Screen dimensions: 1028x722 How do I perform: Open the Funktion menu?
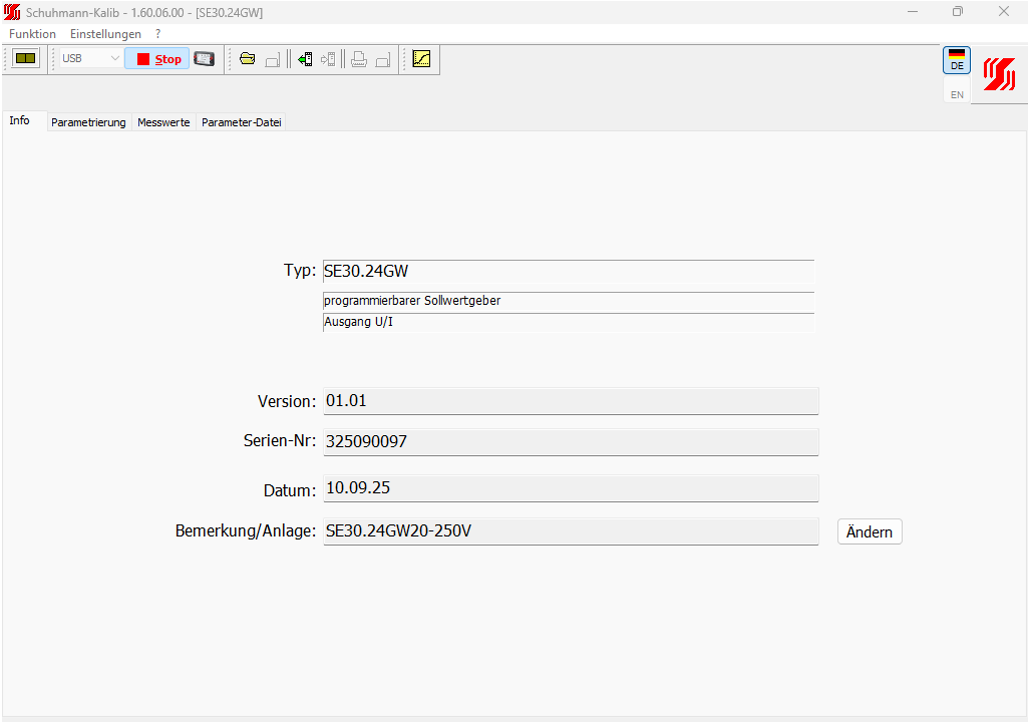[x=32, y=34]
